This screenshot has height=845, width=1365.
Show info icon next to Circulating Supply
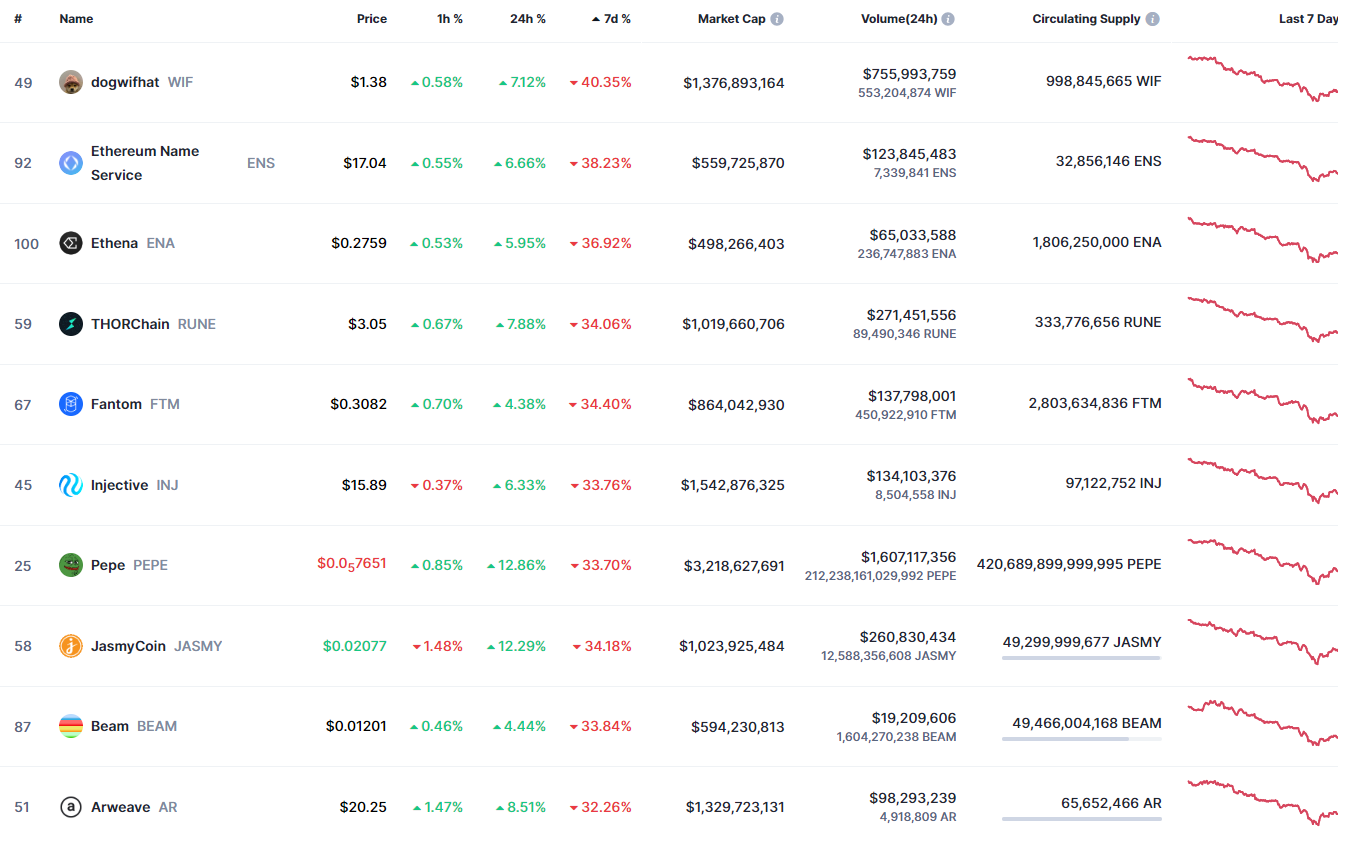tap(1153, 19)
